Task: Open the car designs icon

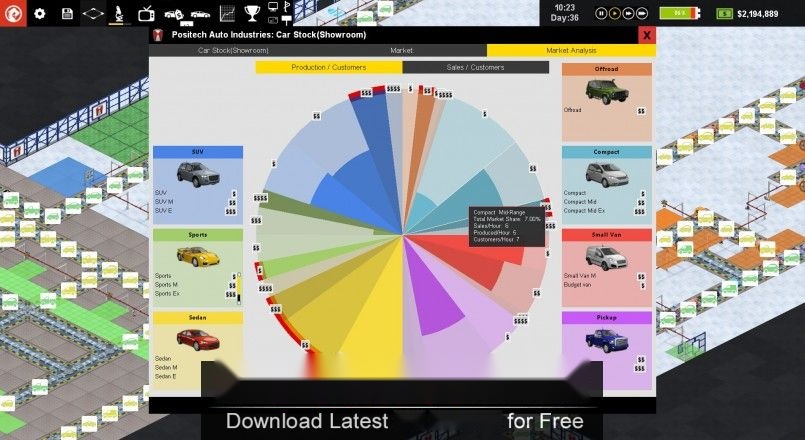Action: click(x=201, y=14)
